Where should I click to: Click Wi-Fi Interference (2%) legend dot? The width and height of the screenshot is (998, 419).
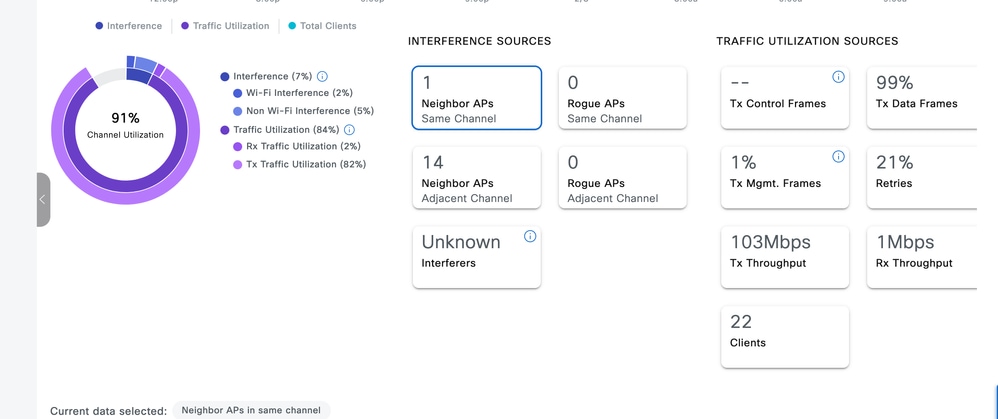(x=237, y=93)
